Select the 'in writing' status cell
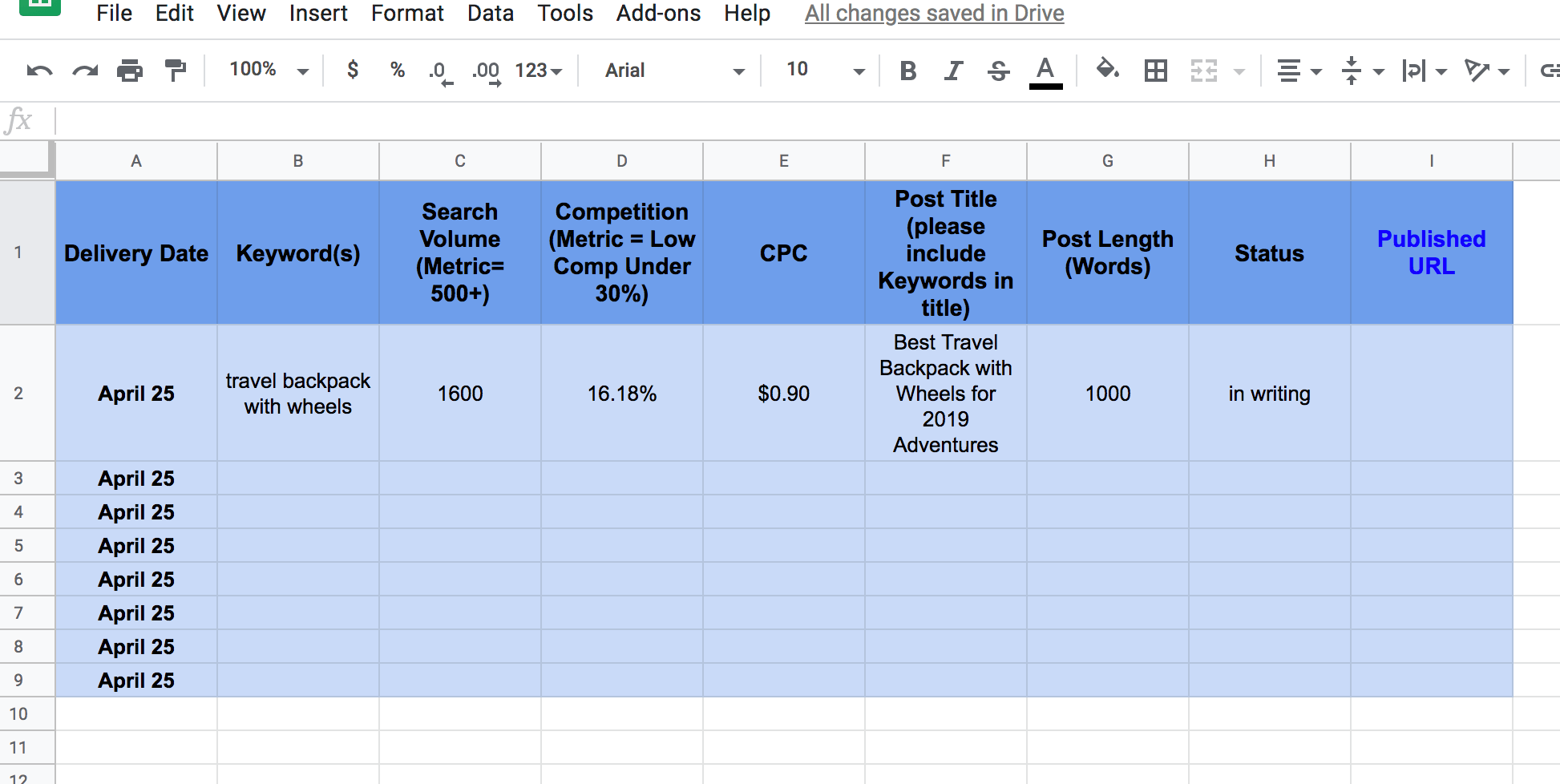This screenshot has width=1560, height=784. [1270, 393]
